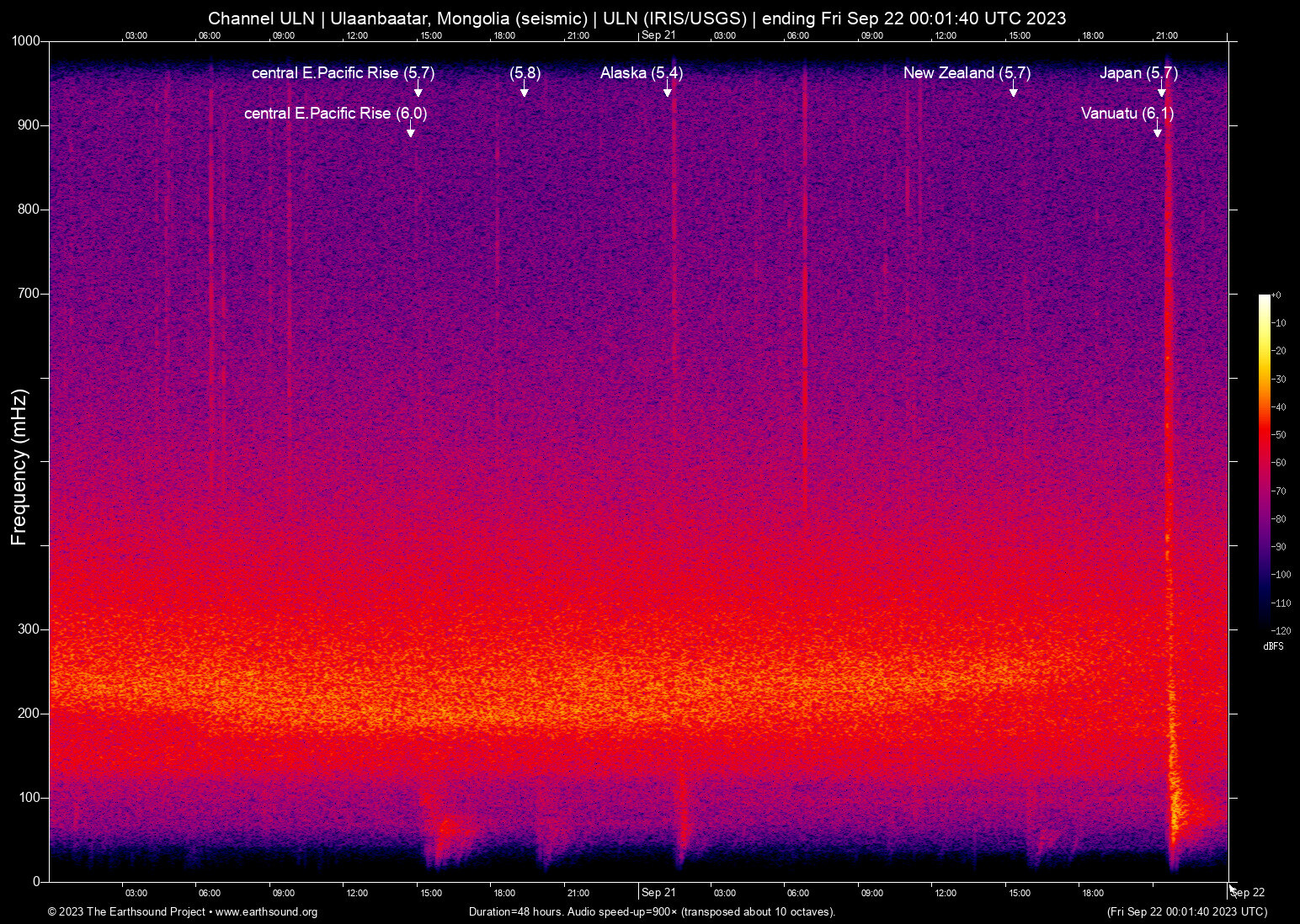
Task: Select arrow under central E.Pacific Rise (6.0)
Action: coord(410,131)
